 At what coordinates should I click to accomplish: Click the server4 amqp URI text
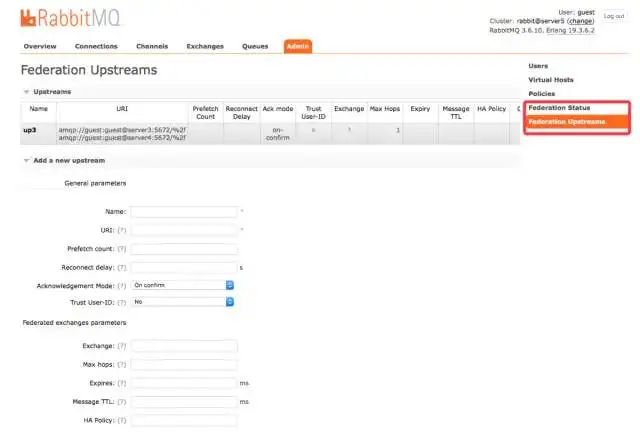[x=122, y=138]
